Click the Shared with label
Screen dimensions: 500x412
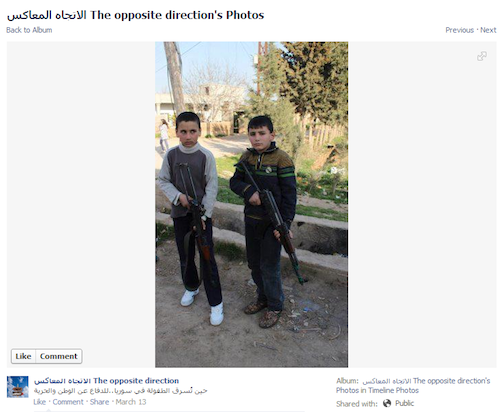357,404
